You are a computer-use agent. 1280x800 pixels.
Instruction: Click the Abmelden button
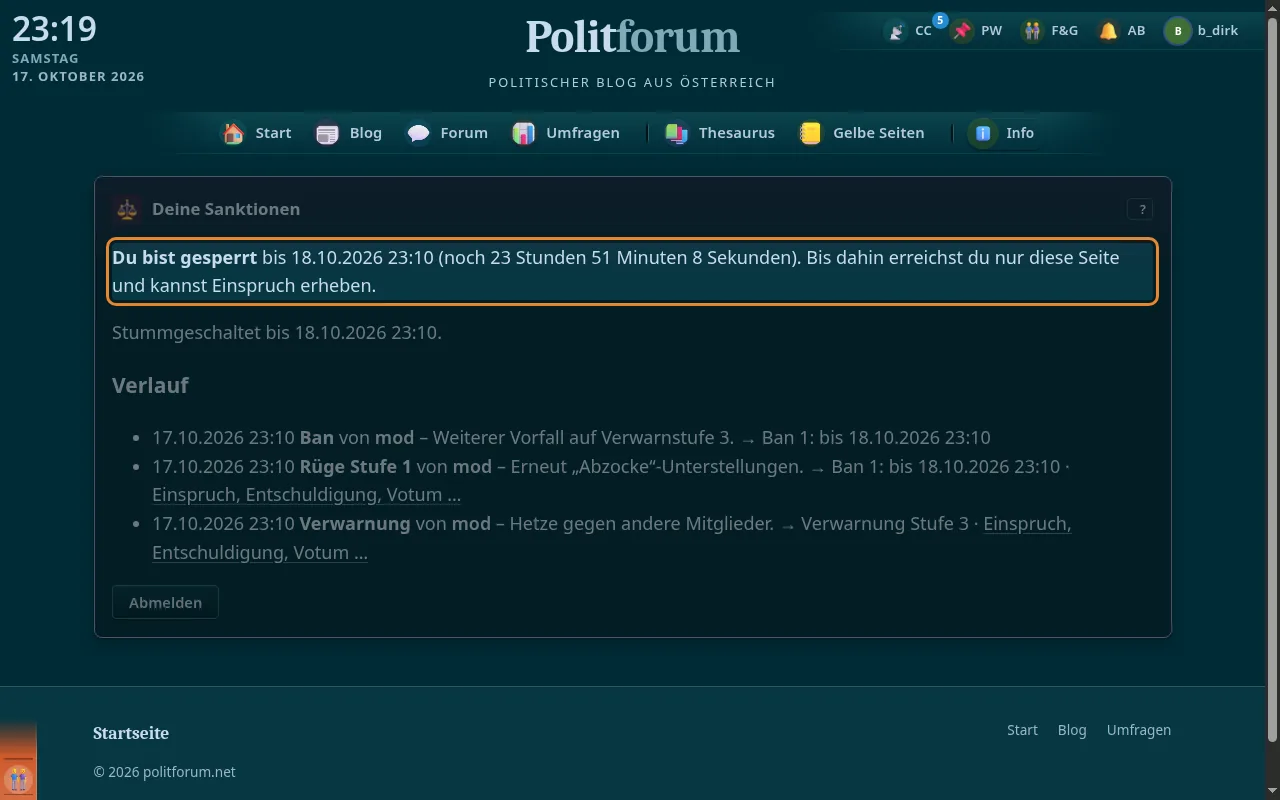click(x=165, y=602)
